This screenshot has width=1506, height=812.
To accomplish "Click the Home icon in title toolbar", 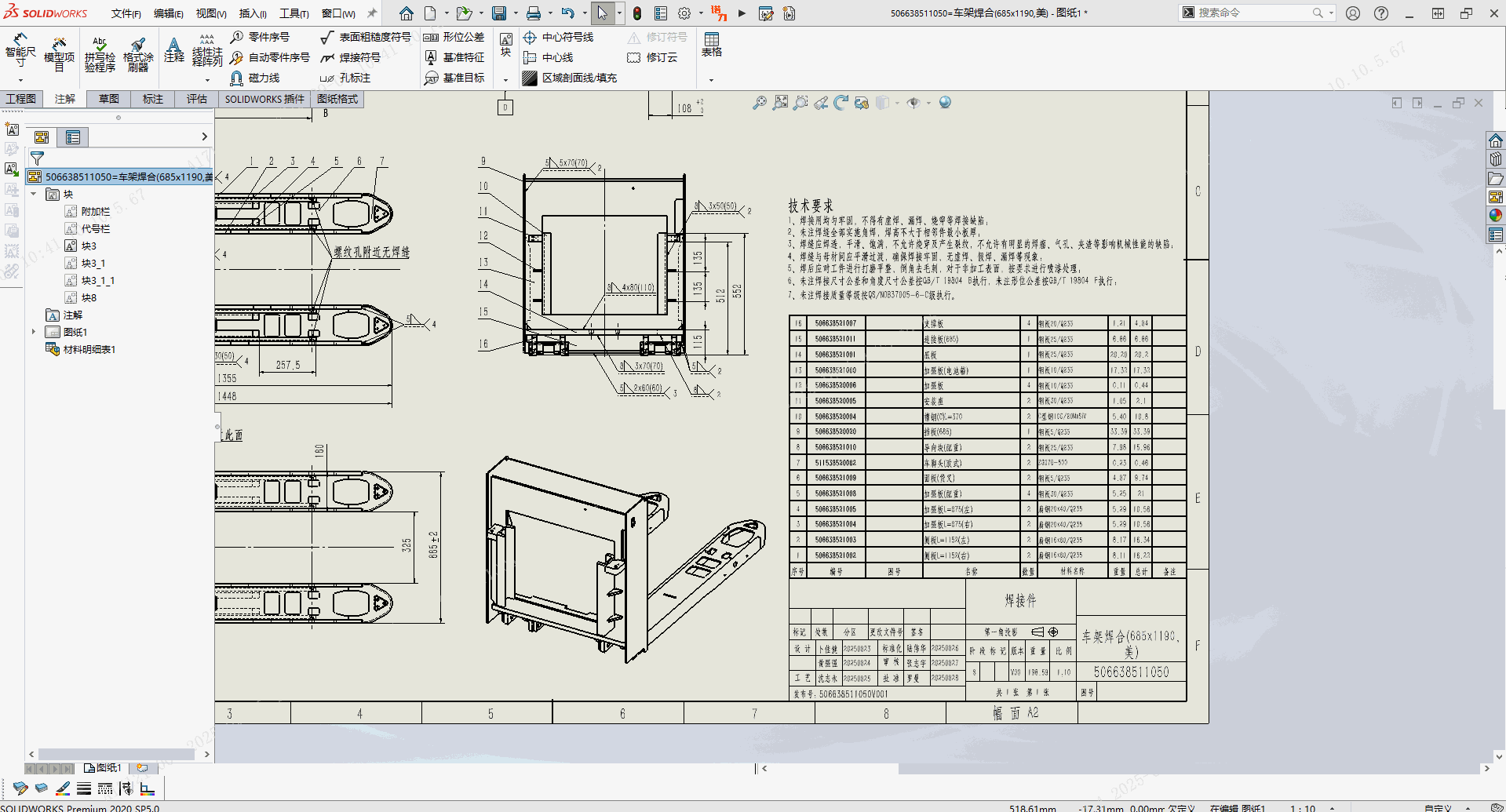I will [407, 13].
